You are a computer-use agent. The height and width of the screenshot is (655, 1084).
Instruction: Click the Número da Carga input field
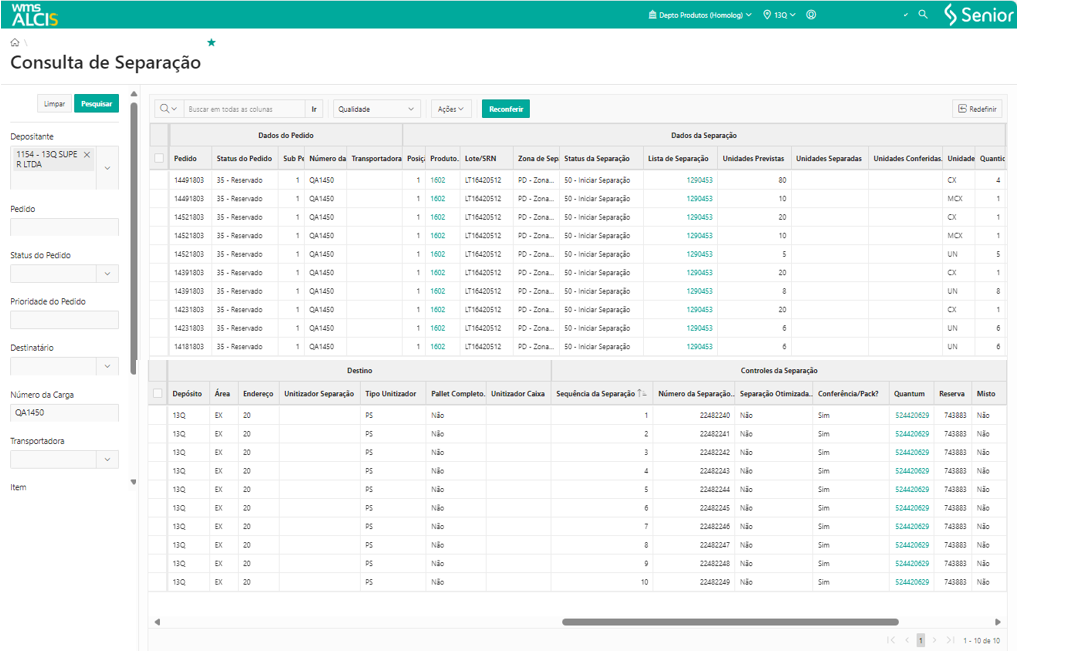pos(64,413)
